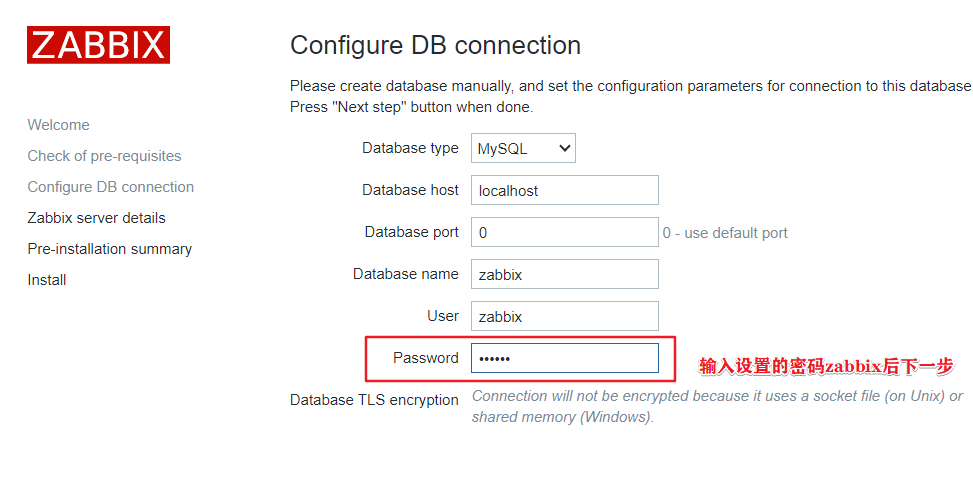Click into the Database port field
The image size is (973, 484).
pos(564,232)
